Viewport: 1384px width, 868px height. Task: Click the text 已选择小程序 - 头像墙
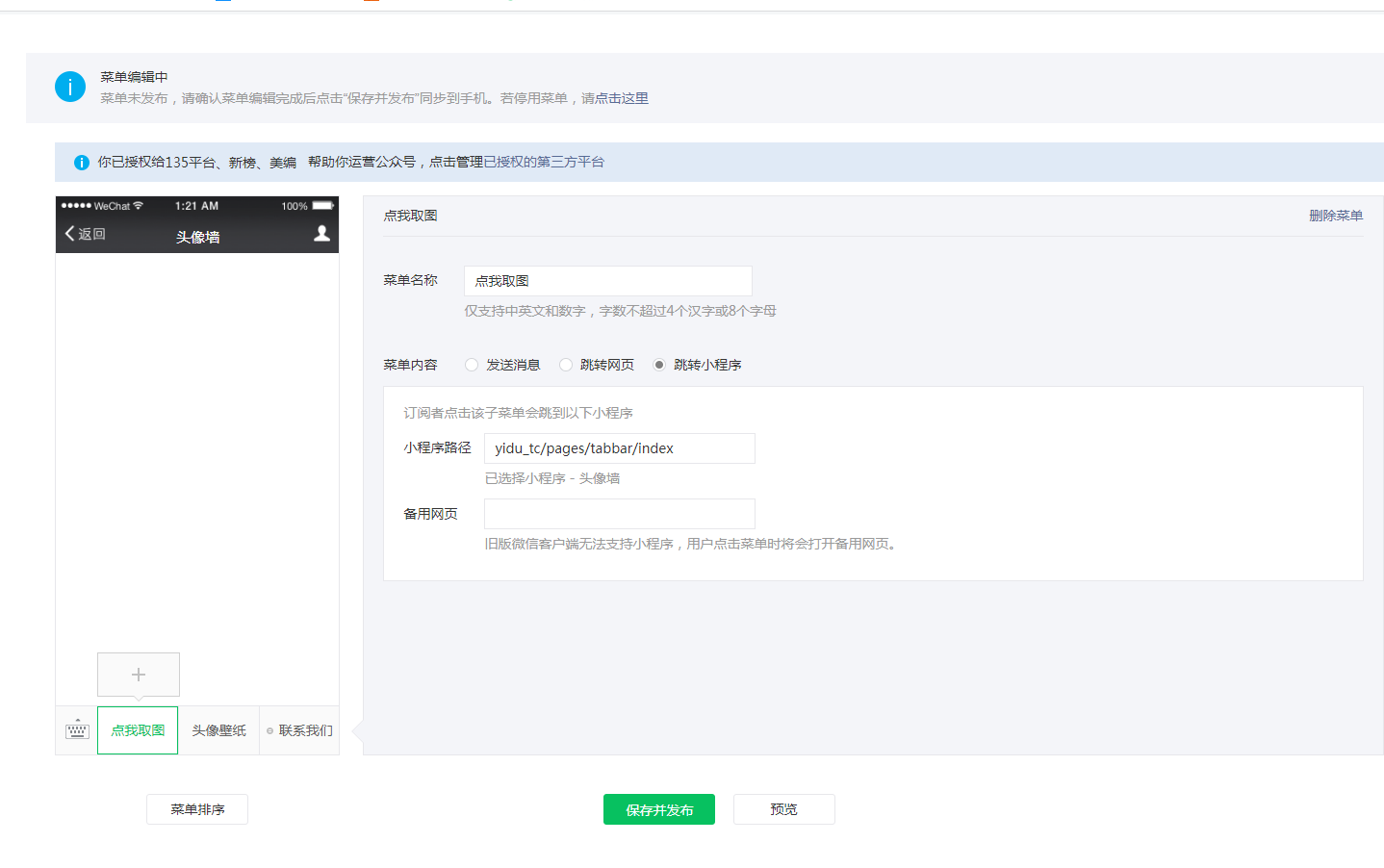click(x=552, y=478)
